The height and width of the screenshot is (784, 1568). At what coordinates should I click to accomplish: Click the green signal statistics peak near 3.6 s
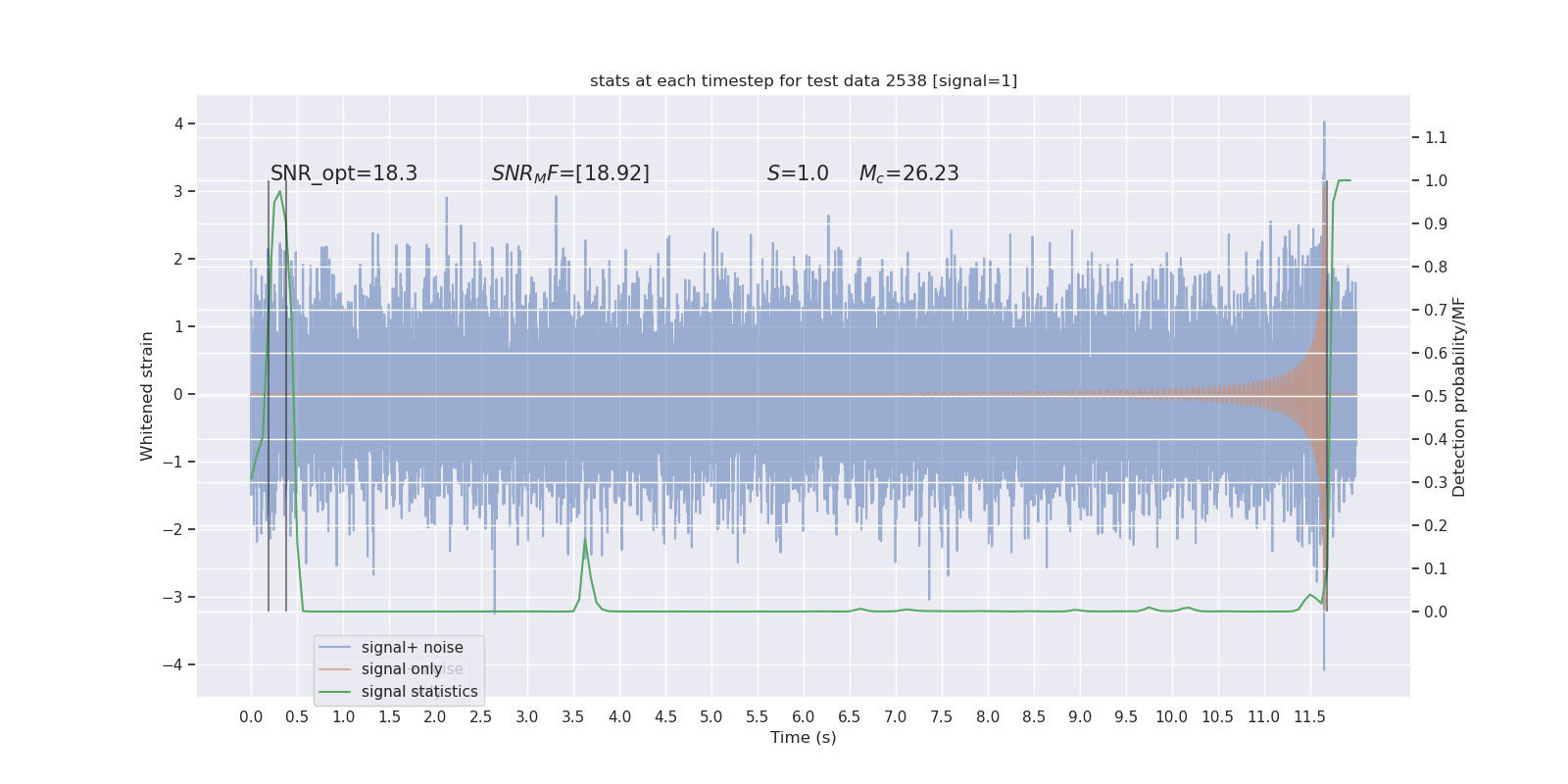(x=585, y=540)
